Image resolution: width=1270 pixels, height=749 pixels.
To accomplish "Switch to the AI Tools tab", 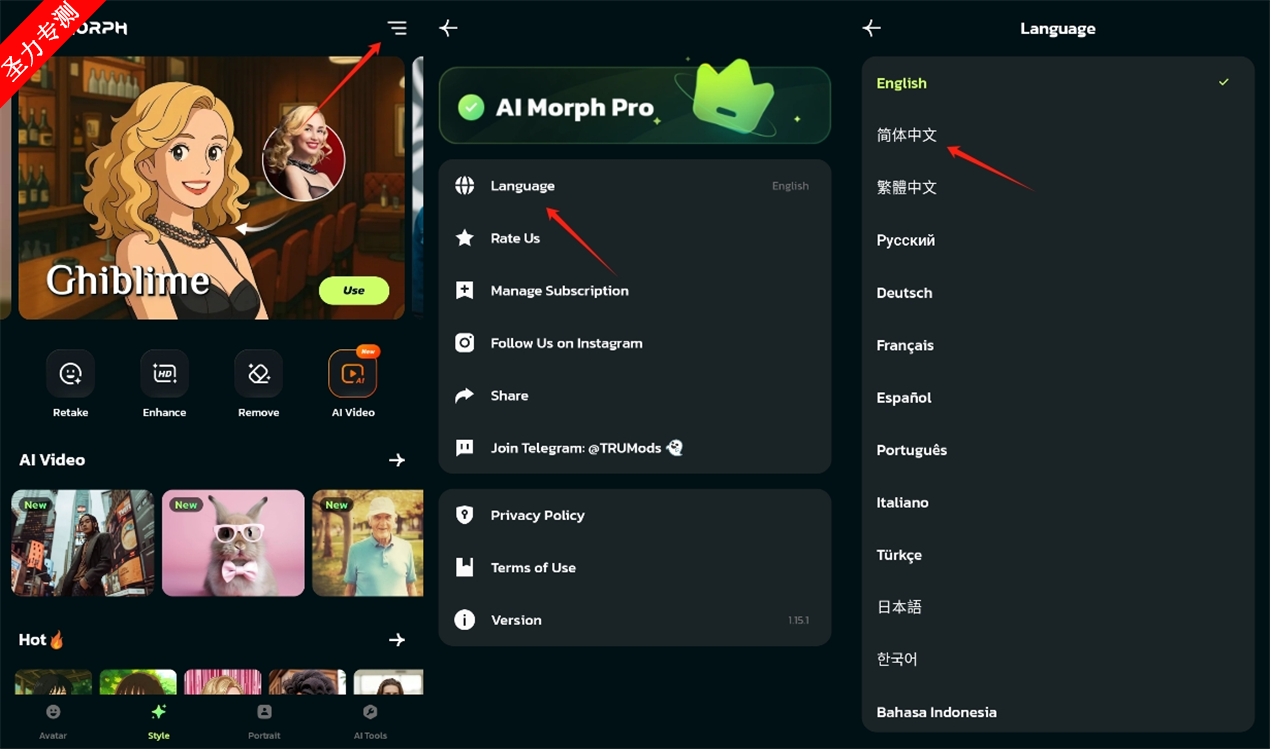I will (x=370, y=721).
